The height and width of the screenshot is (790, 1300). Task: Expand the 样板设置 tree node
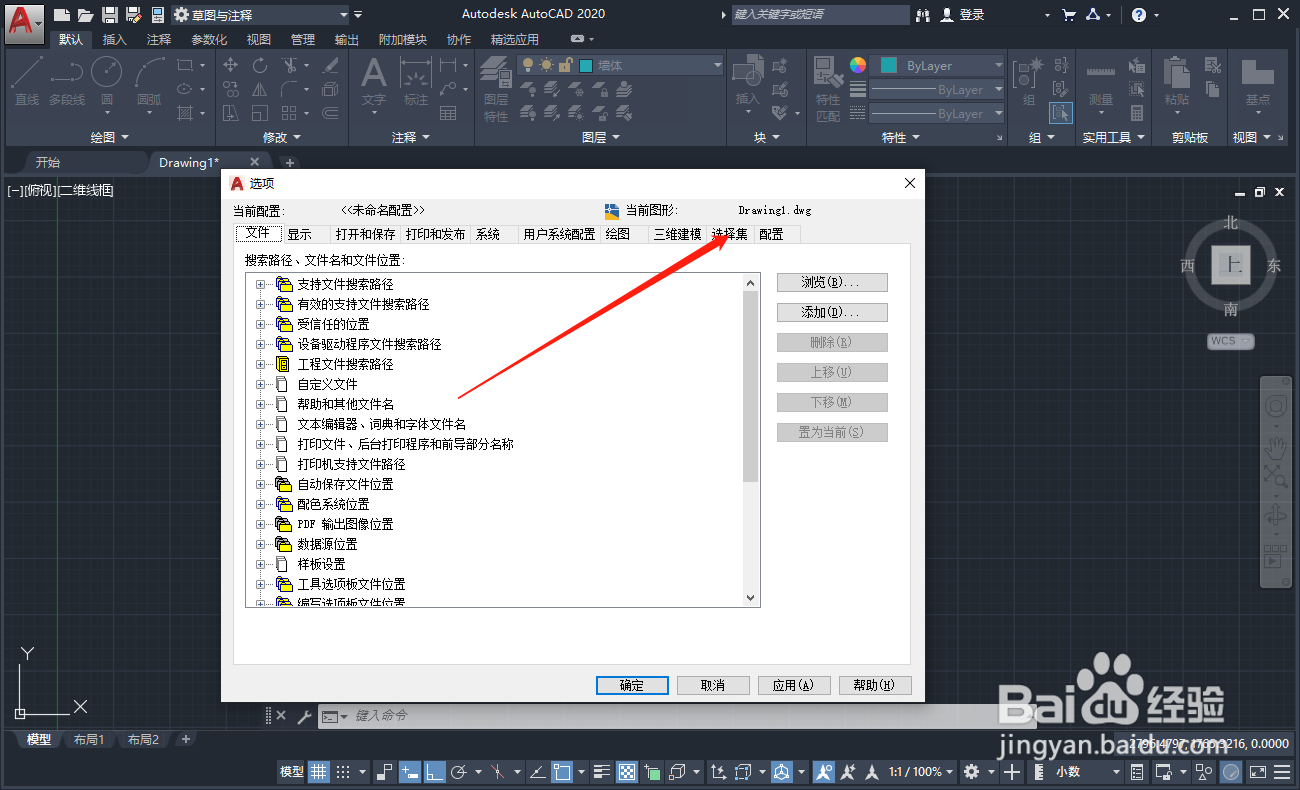[260, 564]
